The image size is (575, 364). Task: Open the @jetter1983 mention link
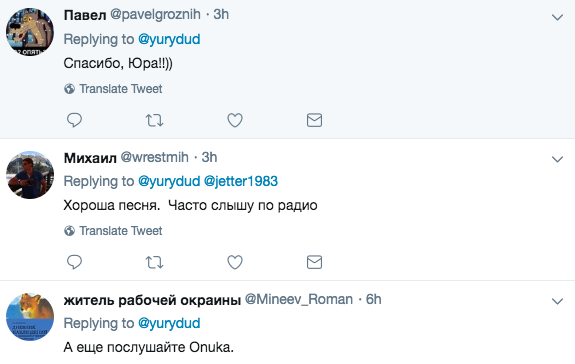click(x=241, y=181)
